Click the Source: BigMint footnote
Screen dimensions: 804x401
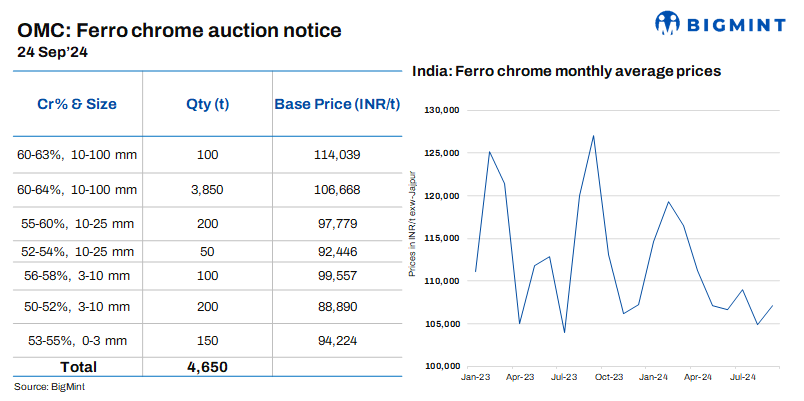(x=45, y=386)
